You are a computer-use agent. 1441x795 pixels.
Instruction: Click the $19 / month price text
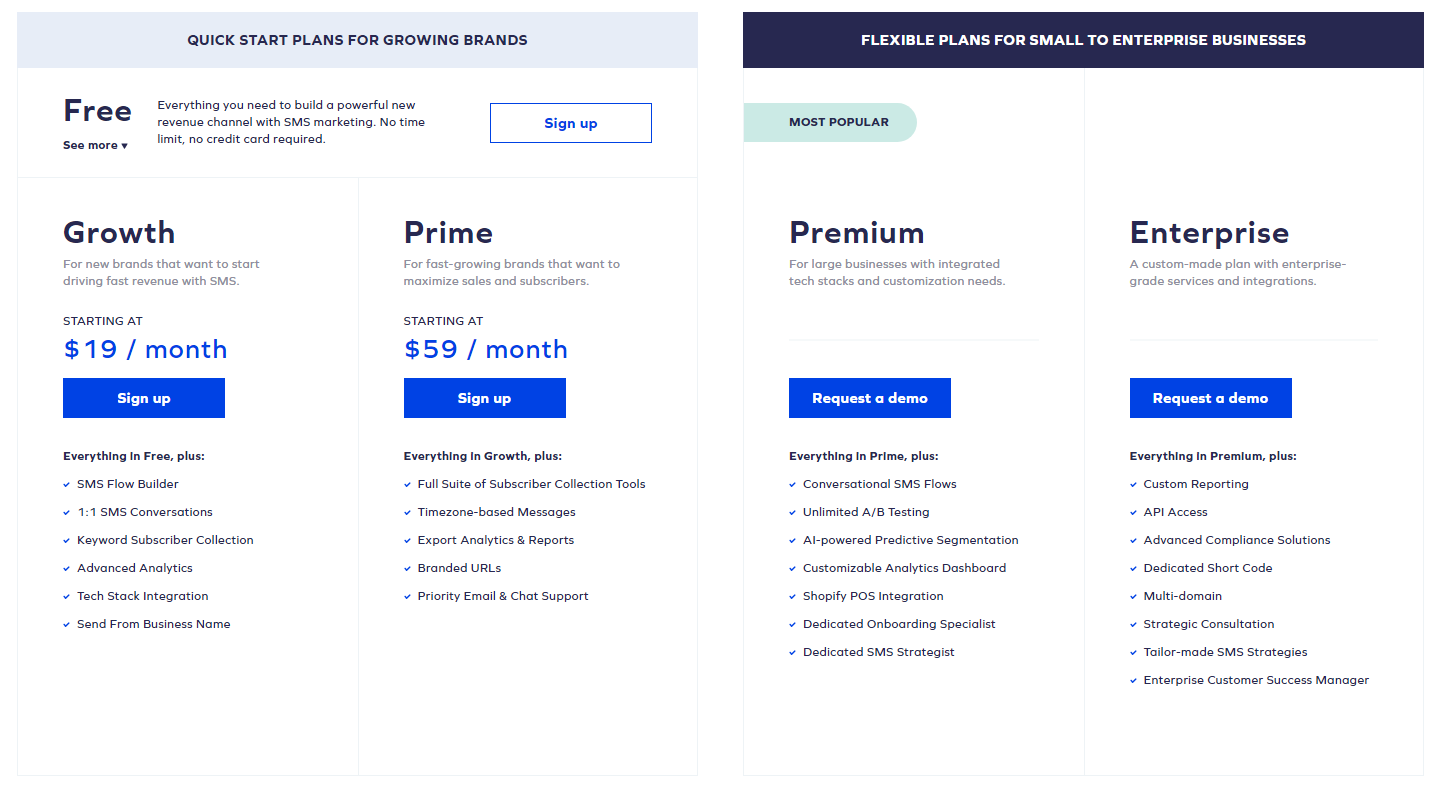(x=145, y=349)
